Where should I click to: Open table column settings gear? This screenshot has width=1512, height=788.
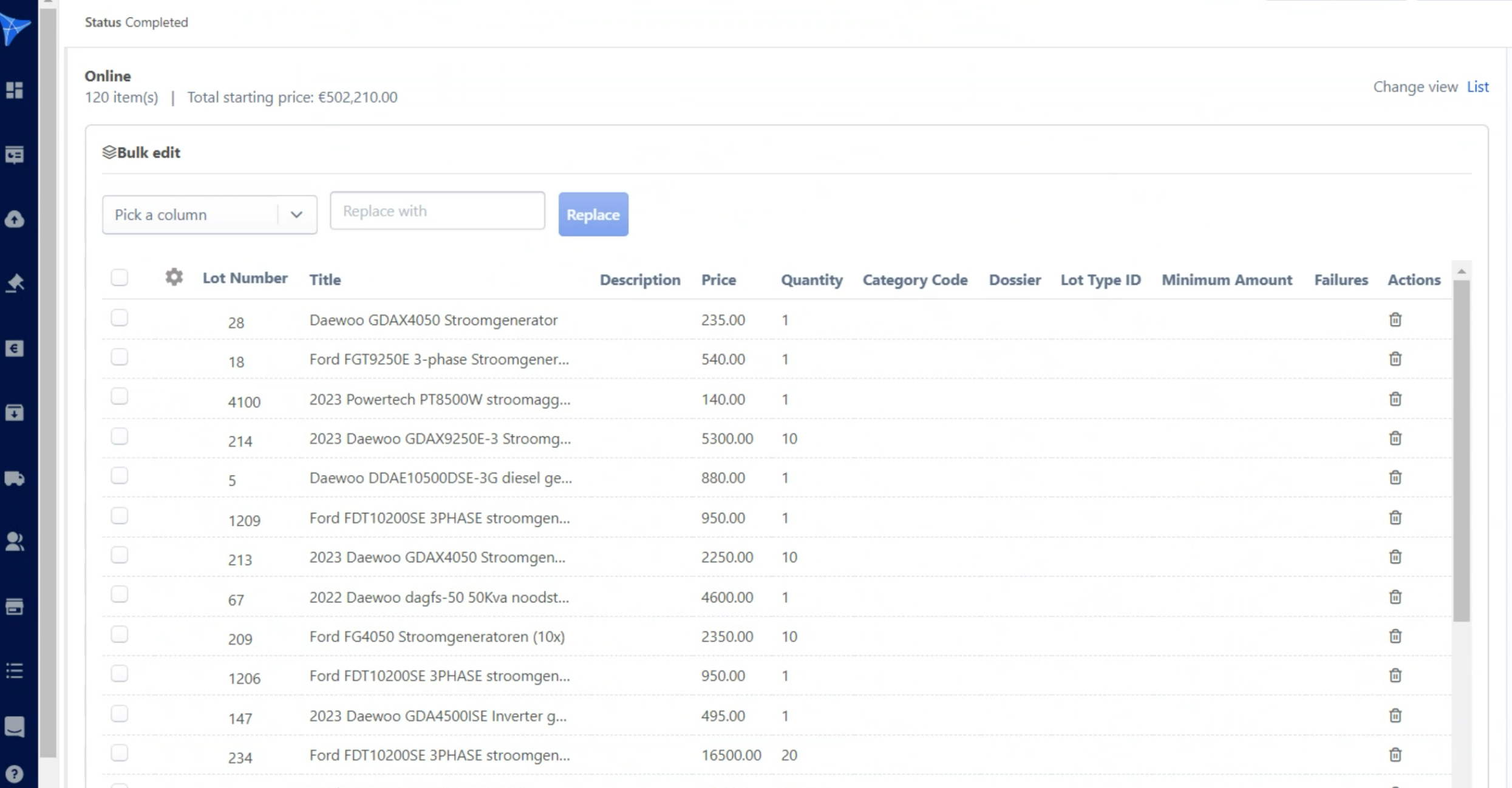[174, 277]
